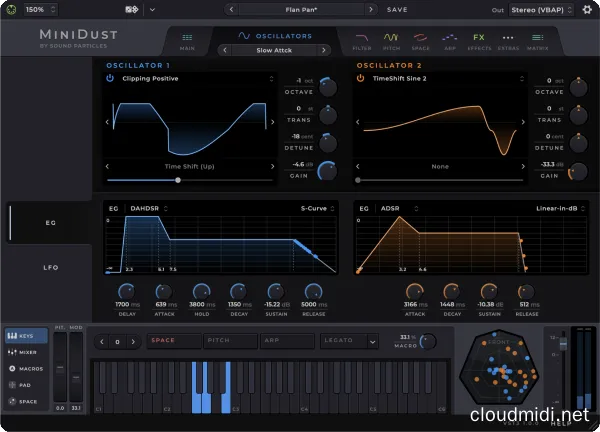Screen dimensions: 600x432
Task: Select the PAD bottom panel tab
Action: (x=26, y=385)
